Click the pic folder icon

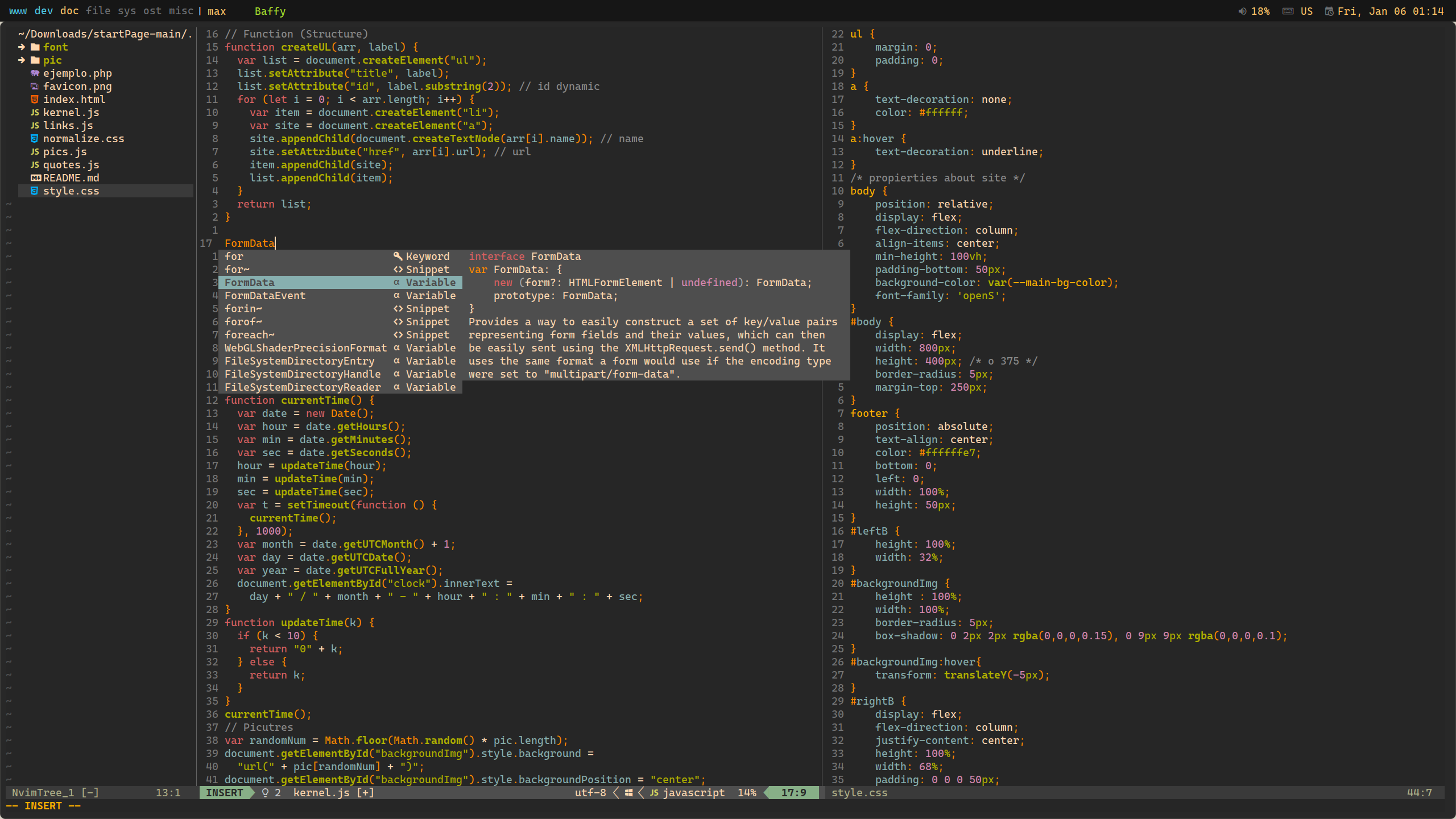coord(35,60)
